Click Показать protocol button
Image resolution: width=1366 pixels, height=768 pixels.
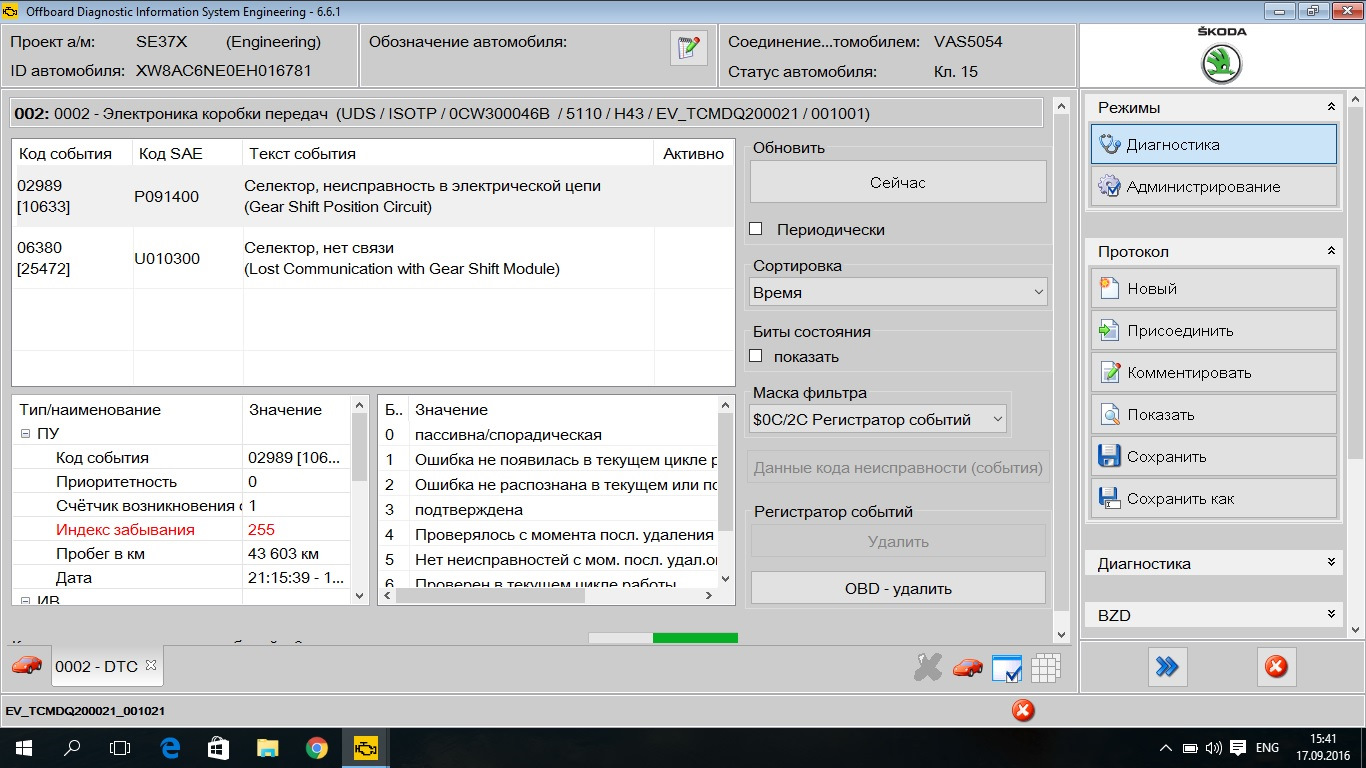tap(1214, 414)
